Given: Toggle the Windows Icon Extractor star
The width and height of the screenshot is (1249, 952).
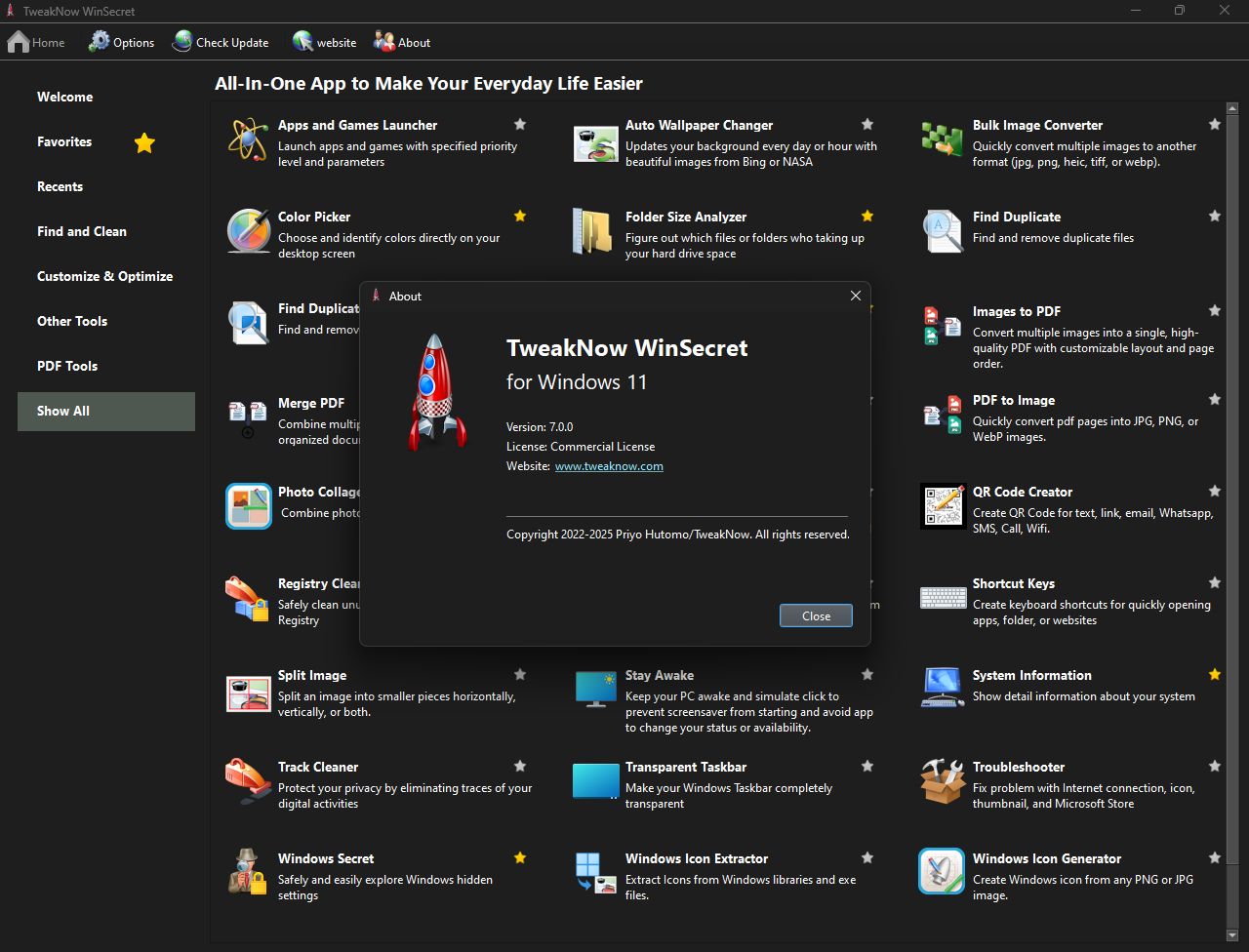Looking at the screenshot, I should pos(867,857).
